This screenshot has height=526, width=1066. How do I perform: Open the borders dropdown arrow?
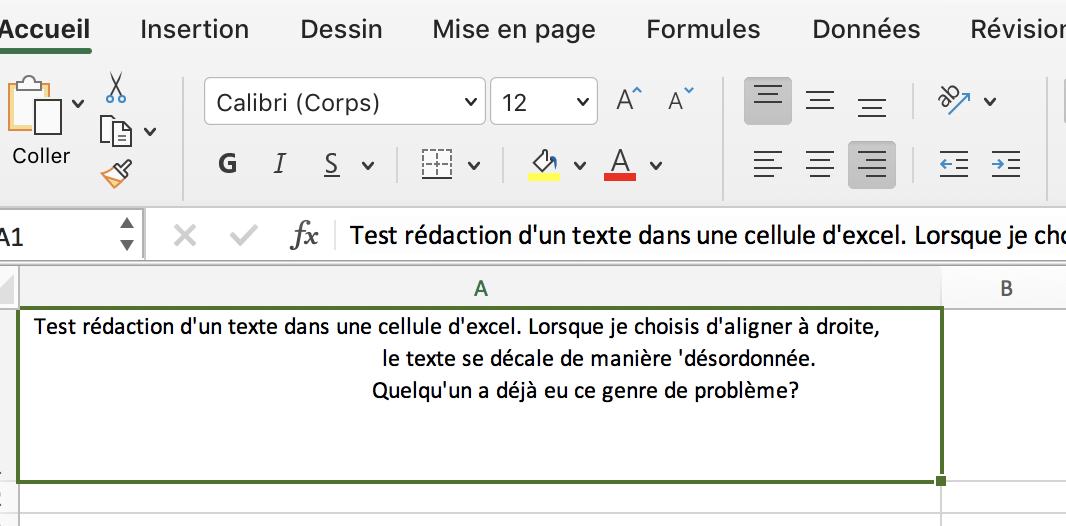(x=475, y=165)
